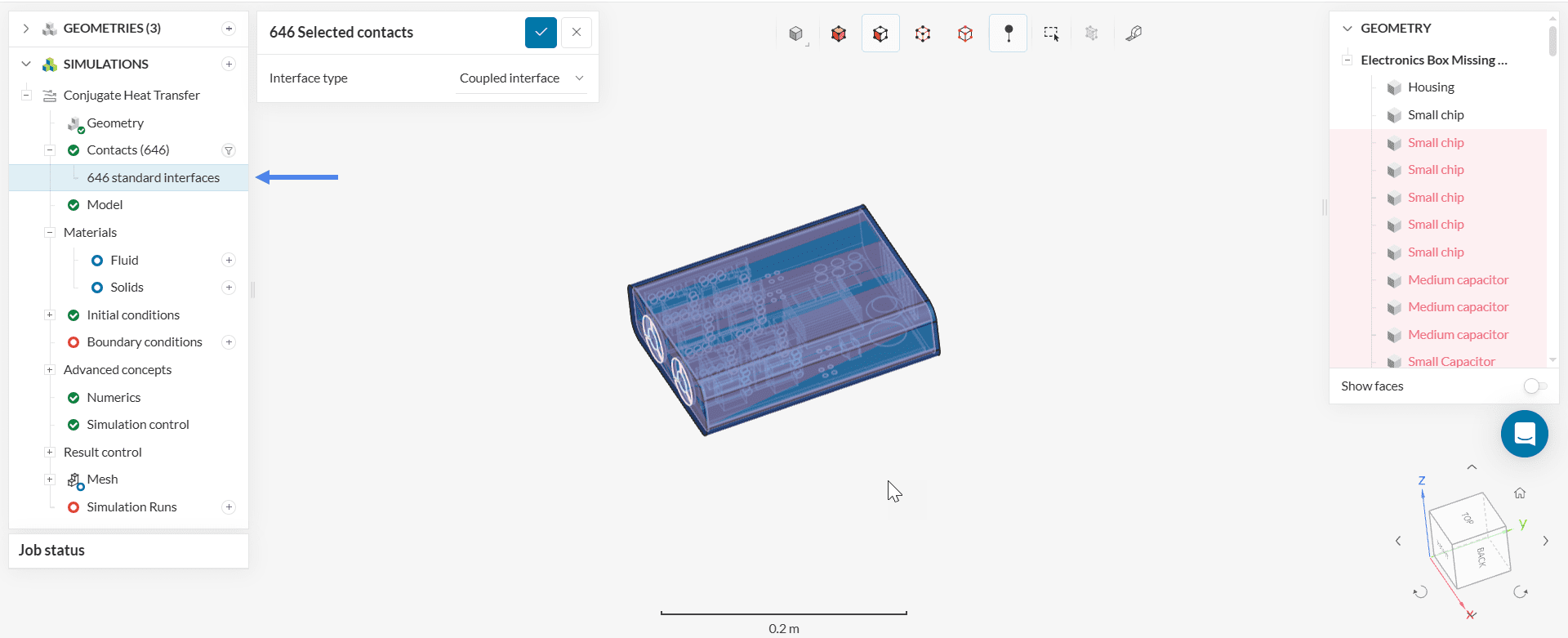Reset view with the home icon
This screenshot has height=638, width=1568.
click(x=1519, y=493)
